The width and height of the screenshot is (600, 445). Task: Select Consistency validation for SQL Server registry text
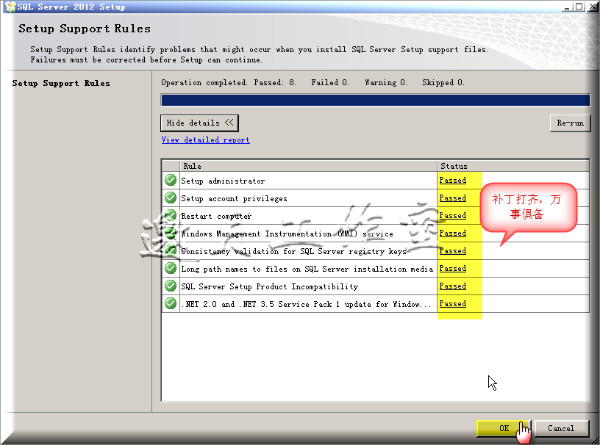(x=293, y=251)
